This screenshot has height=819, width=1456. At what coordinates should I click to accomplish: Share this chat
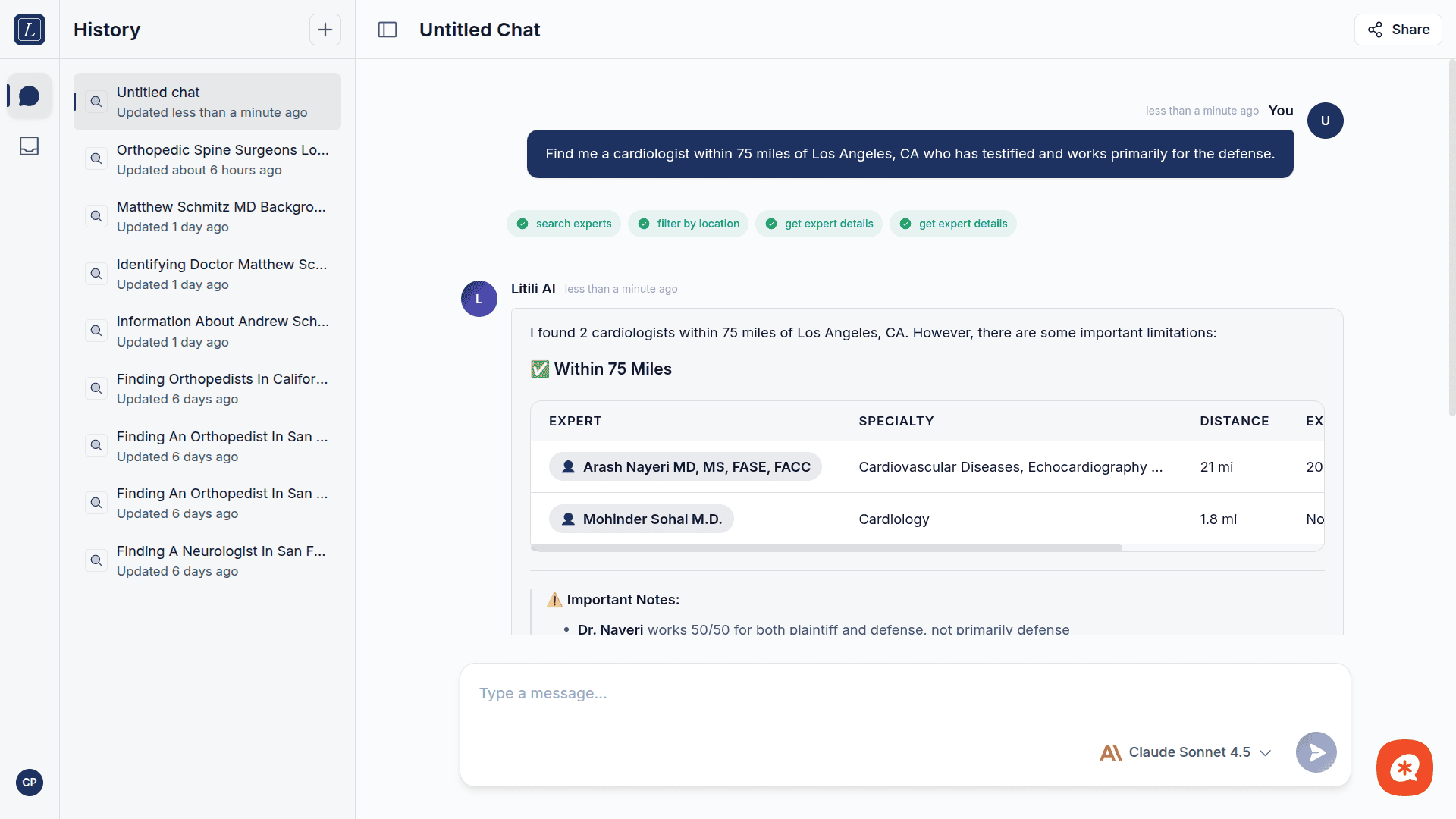[1398, 30]
